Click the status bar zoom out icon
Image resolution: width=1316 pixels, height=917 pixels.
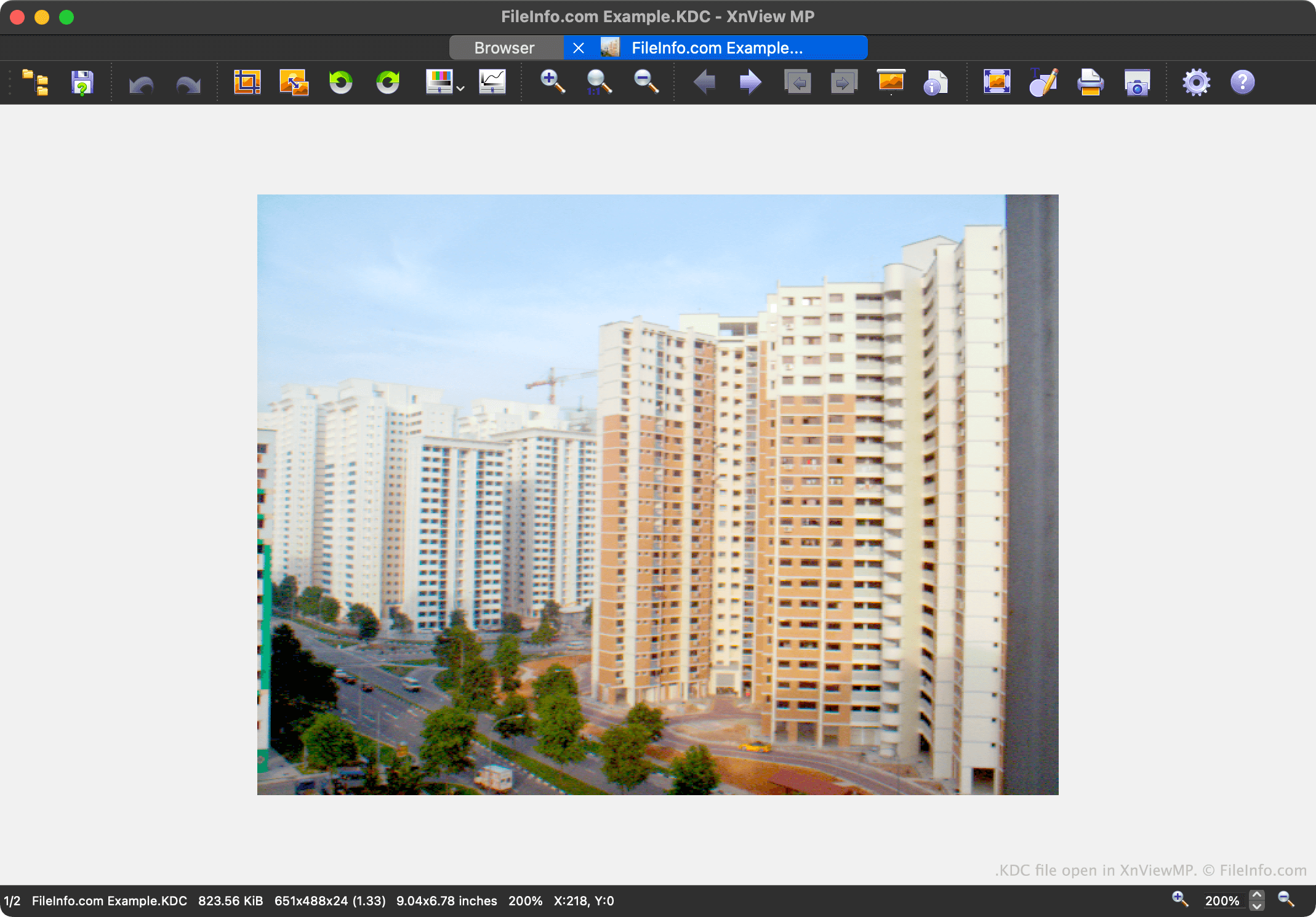(x=1286, y=899)
